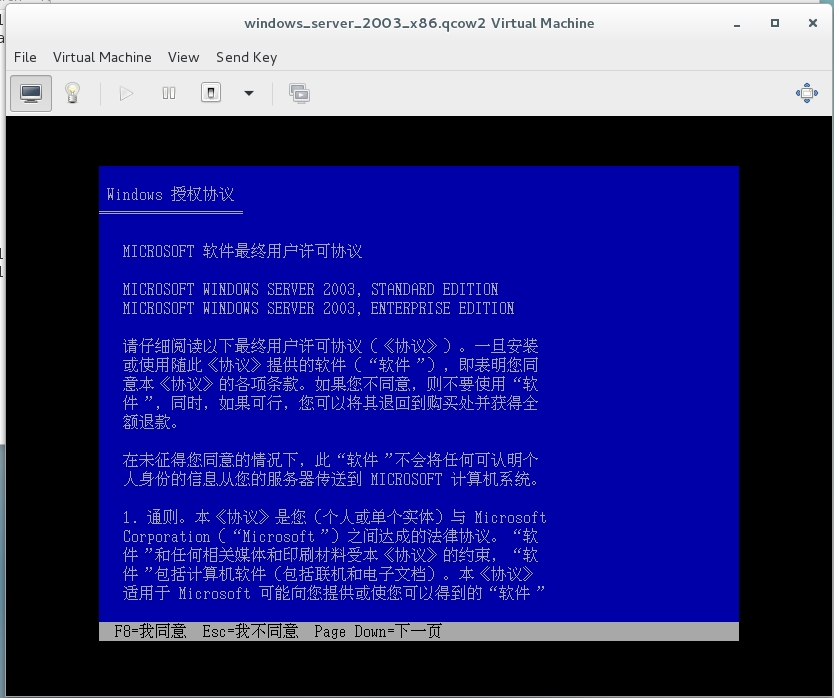The width and height of the screenshot is (834, 698).
Task: Pause the virtual machine
Action: [x=169, y=94]
